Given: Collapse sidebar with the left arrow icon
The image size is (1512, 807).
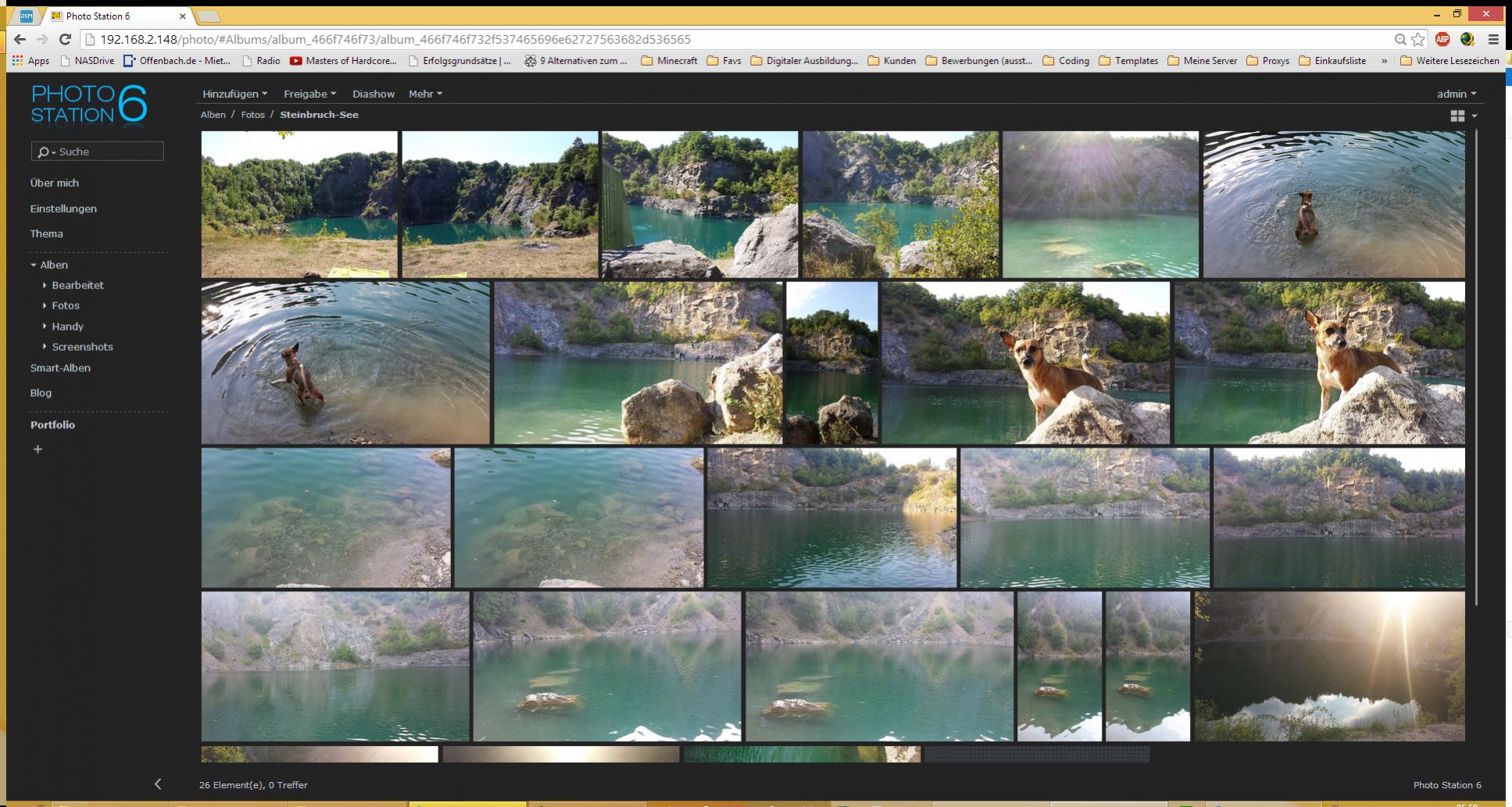Looking at the screenshot, I should 158,784.
